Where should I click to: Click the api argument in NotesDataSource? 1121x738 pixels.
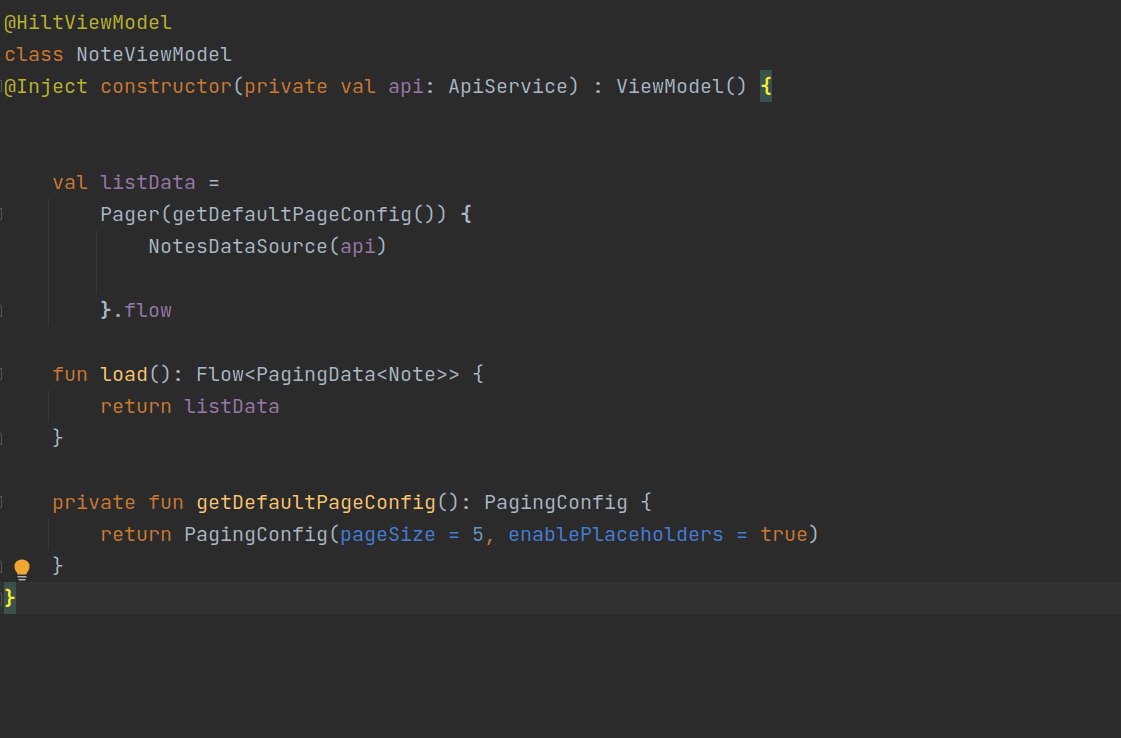[357, 247]
